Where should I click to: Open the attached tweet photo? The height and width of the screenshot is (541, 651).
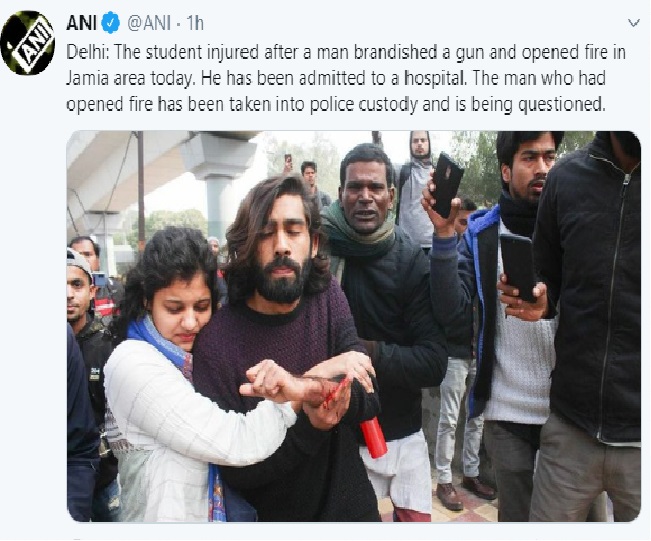pyautogui.click(x=354, y=326)
